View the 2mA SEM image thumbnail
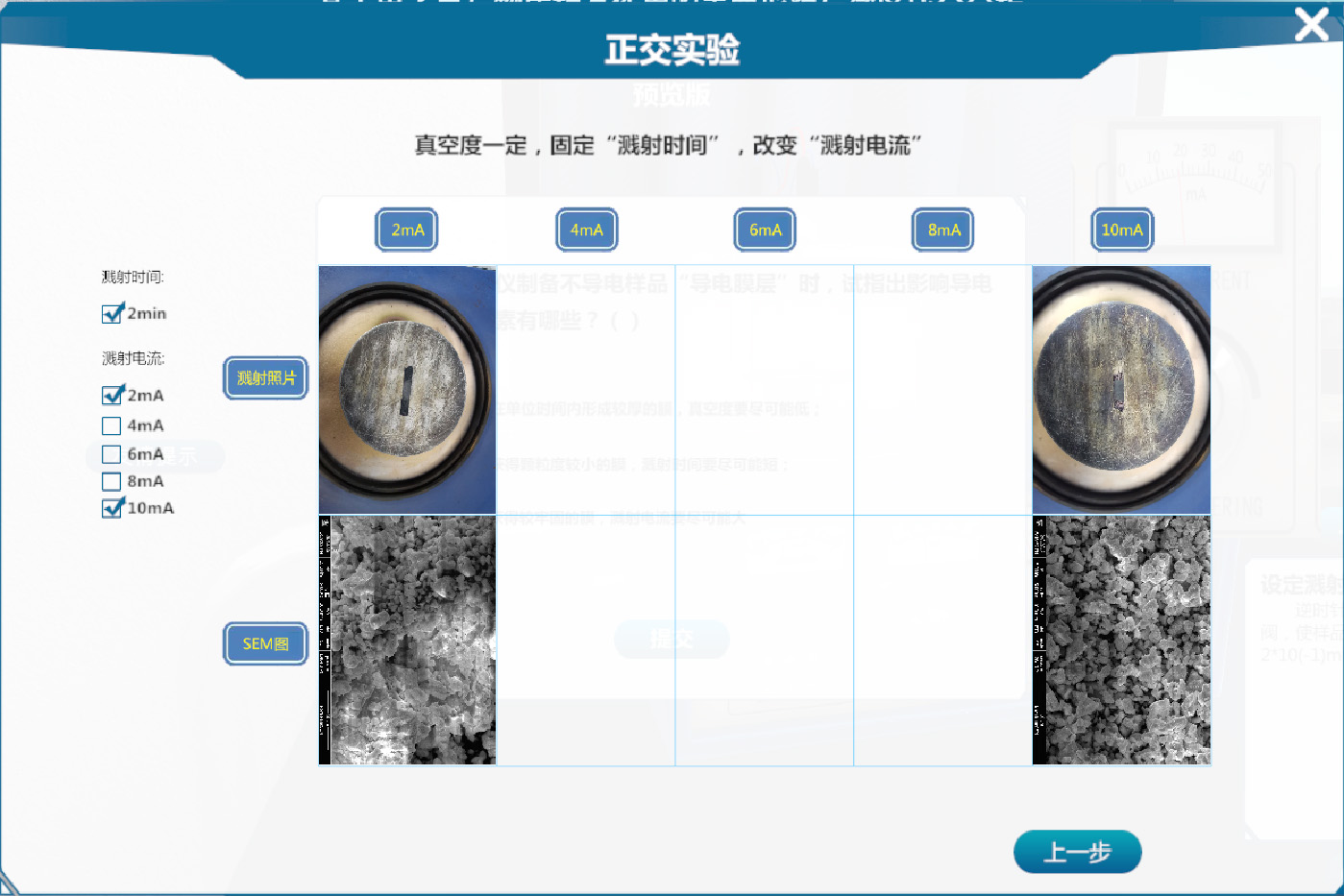Screen dimensions: 1344x896 [407, 641]
